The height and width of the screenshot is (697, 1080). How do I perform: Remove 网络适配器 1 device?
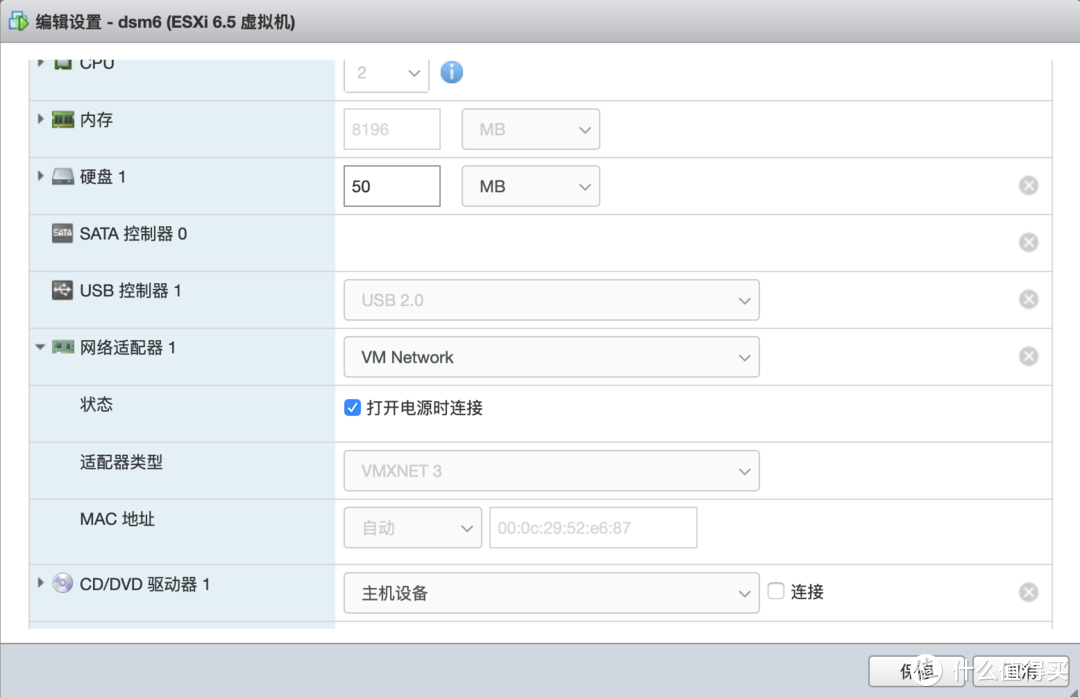1028,356
